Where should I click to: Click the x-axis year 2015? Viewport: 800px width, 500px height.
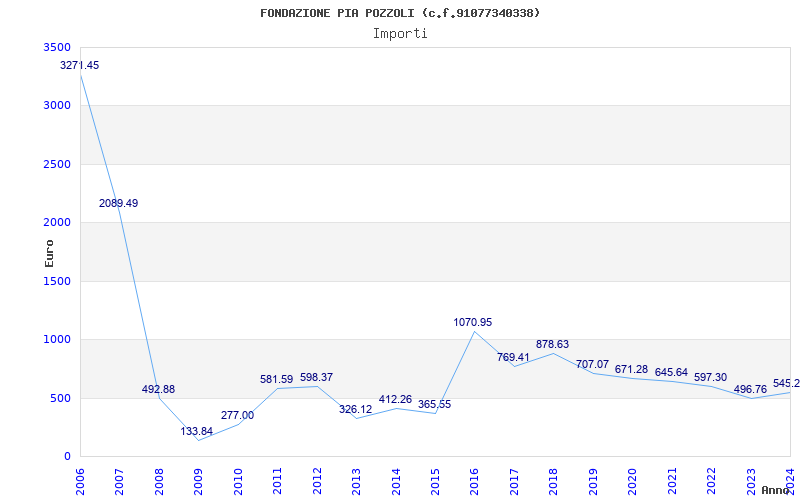coord(435,480)
